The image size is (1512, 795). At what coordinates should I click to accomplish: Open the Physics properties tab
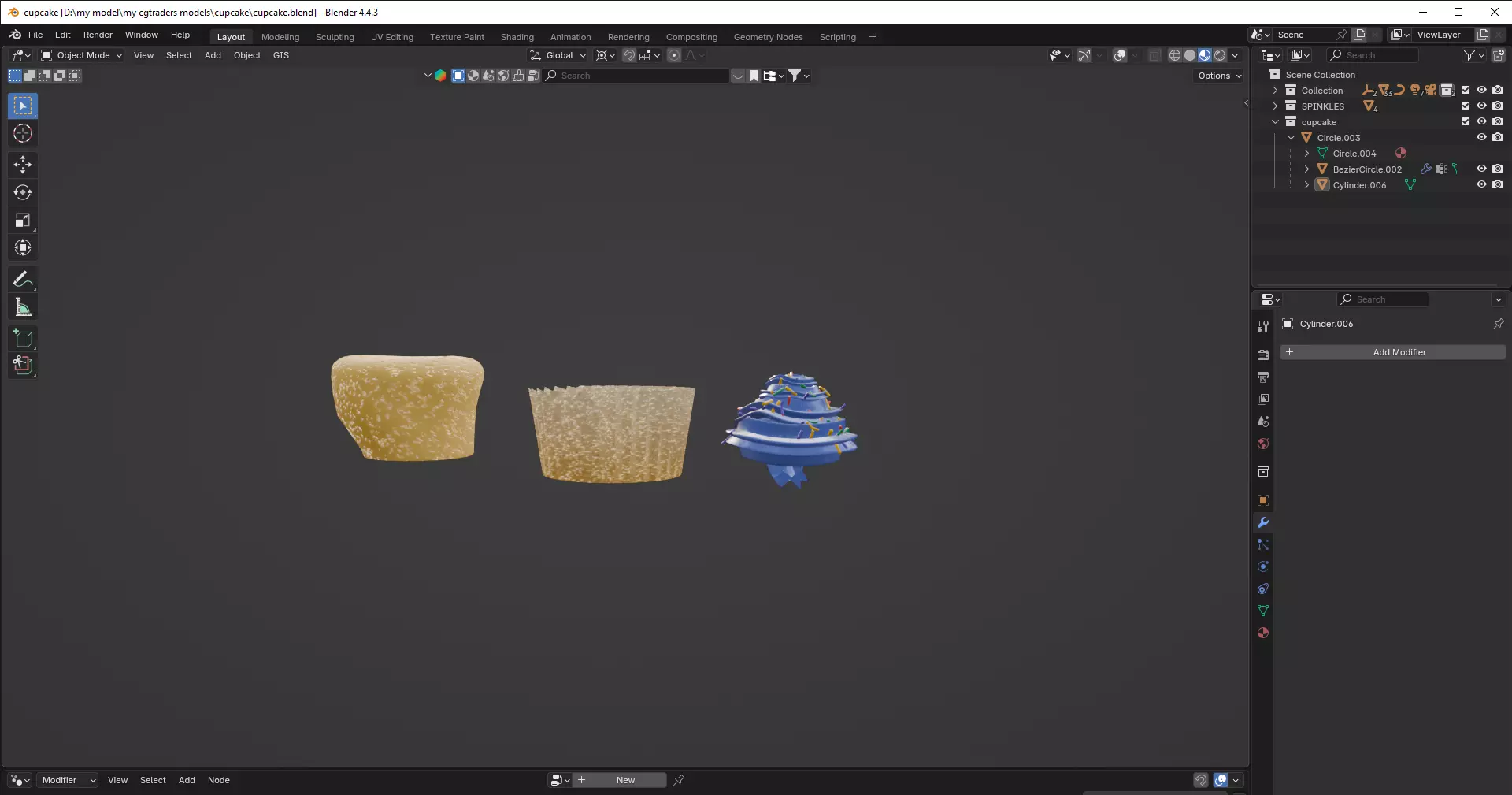point(1263,567)
